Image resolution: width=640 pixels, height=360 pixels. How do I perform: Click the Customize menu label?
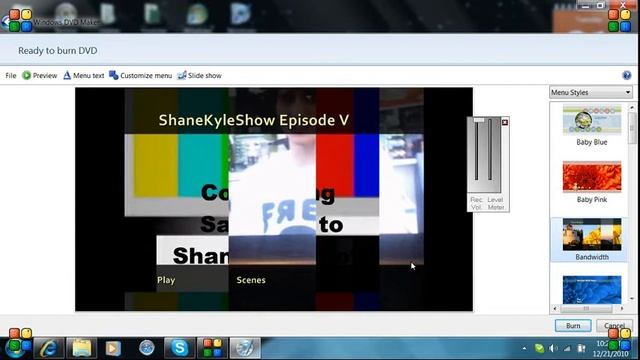[146, 76]
